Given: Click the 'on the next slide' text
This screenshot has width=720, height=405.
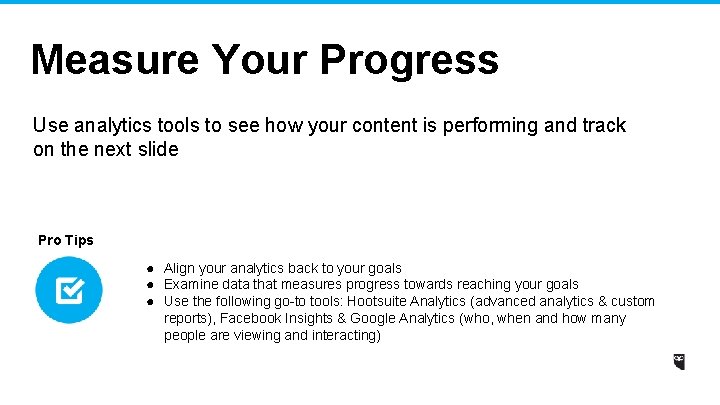Looking at the screenshot, I should [x=105, y=149].
